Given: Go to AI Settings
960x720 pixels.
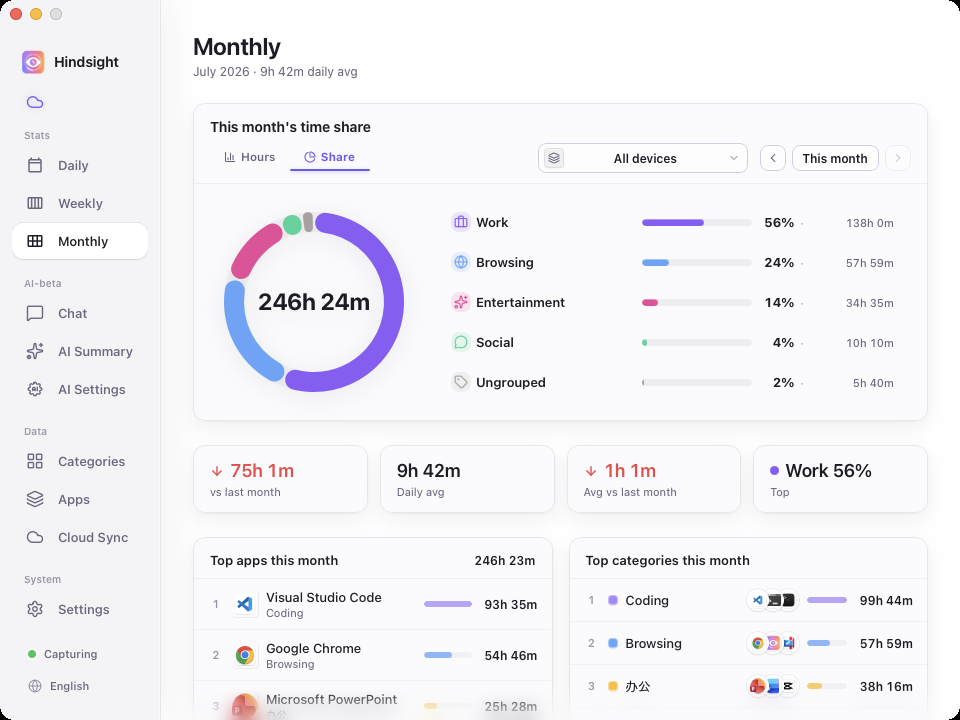Looking at the screenshot, I should (80, 389).
